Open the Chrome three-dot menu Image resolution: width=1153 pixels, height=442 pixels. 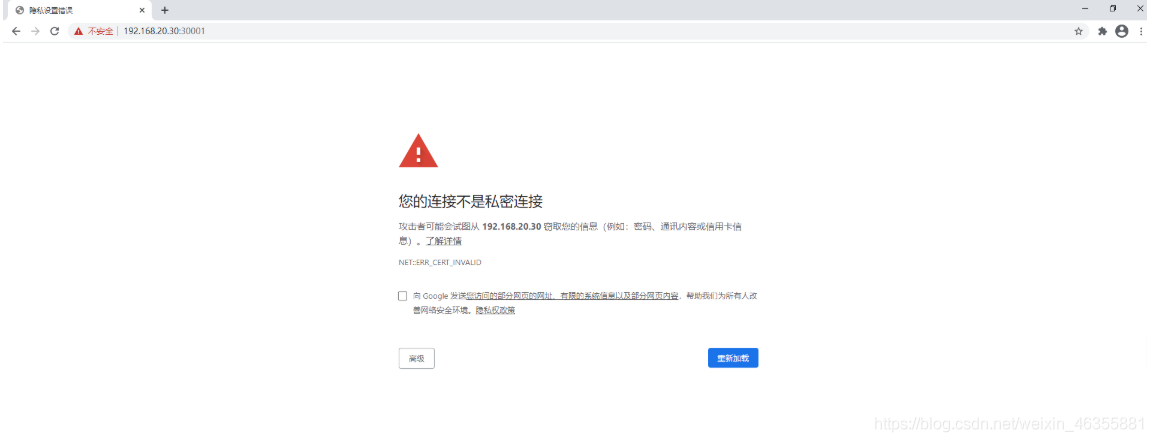click(x=1140, y=31)
